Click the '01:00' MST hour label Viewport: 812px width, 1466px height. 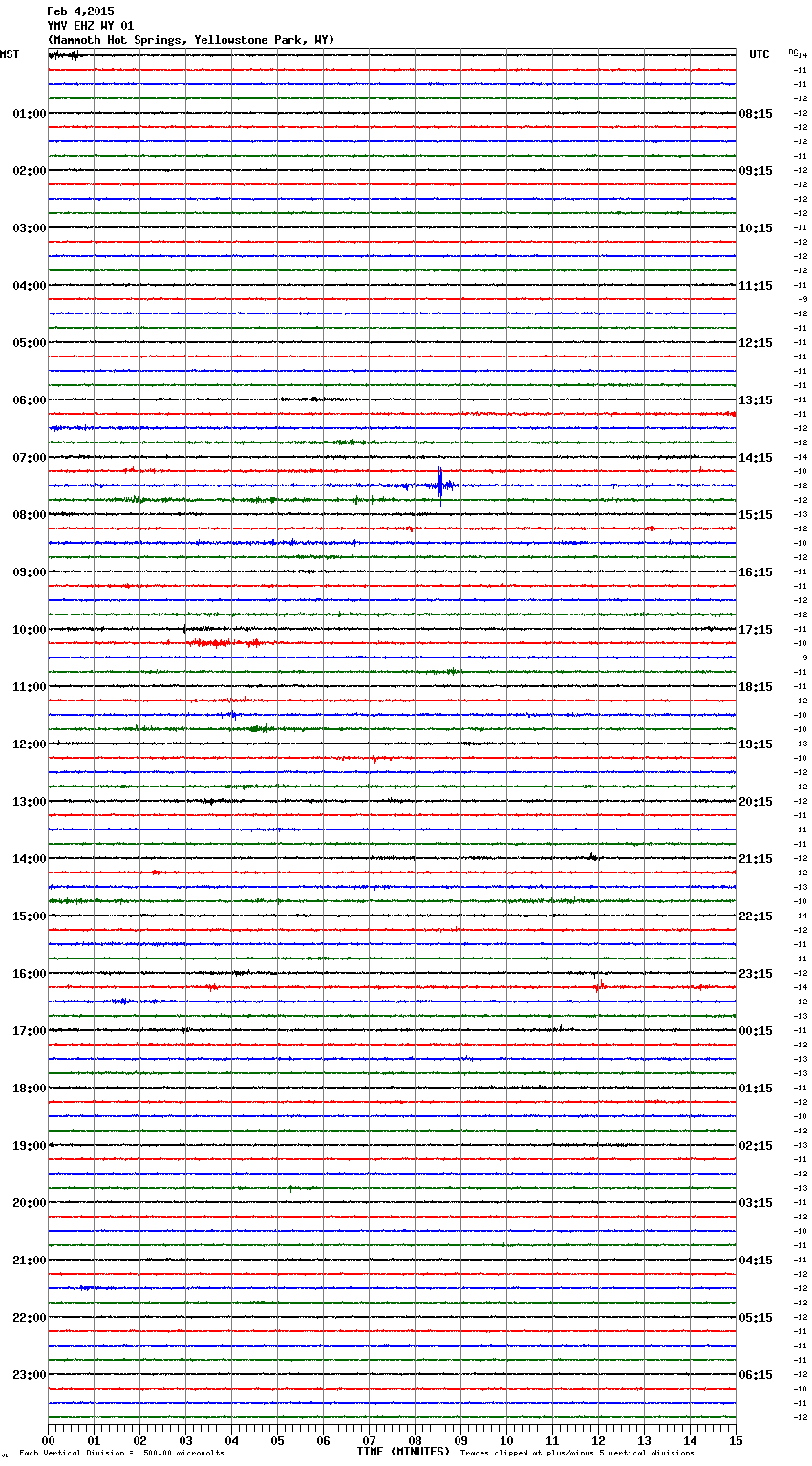(x=29, y=114)
